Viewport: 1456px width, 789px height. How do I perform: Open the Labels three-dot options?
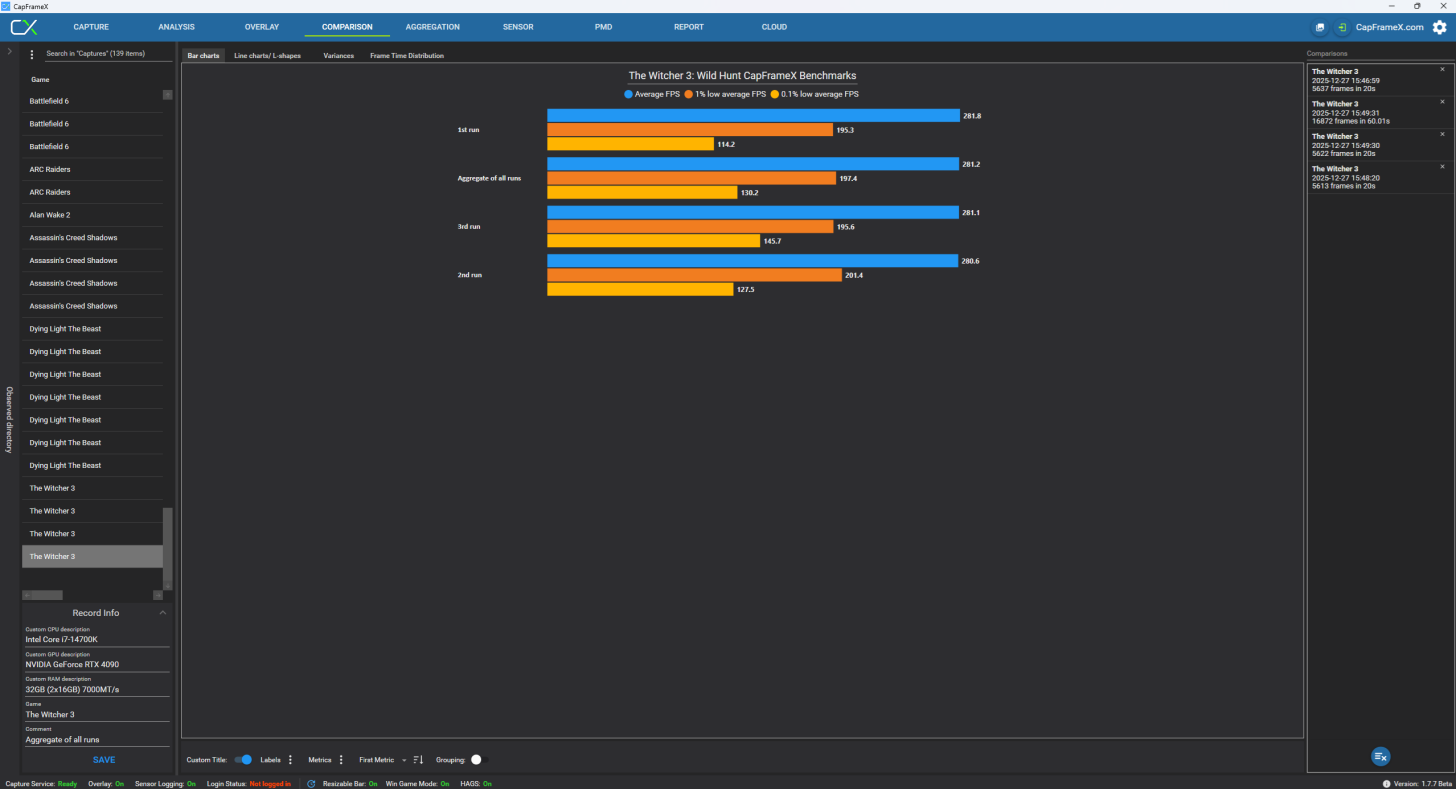291,760
